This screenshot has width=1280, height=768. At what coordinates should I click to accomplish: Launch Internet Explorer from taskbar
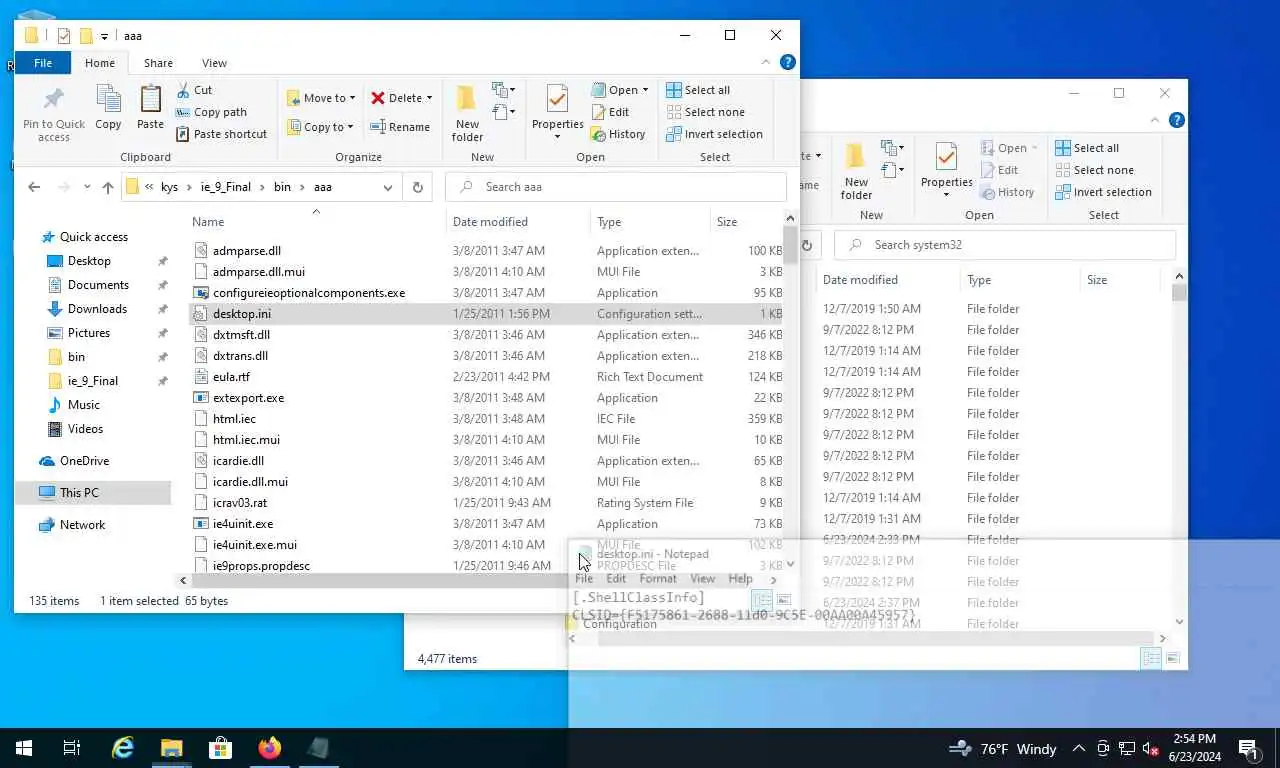pos(122,748)
